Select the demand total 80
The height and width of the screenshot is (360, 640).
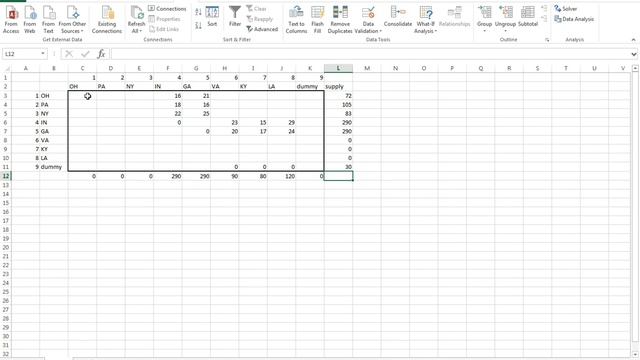(253, 176)
